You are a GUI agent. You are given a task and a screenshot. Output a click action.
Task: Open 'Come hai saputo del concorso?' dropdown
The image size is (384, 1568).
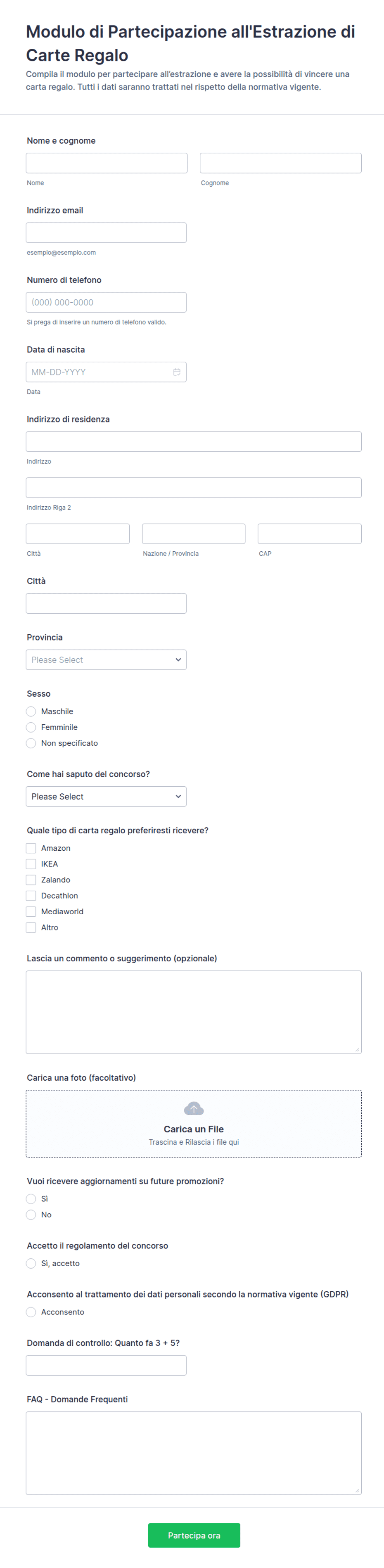coord(106,796)
